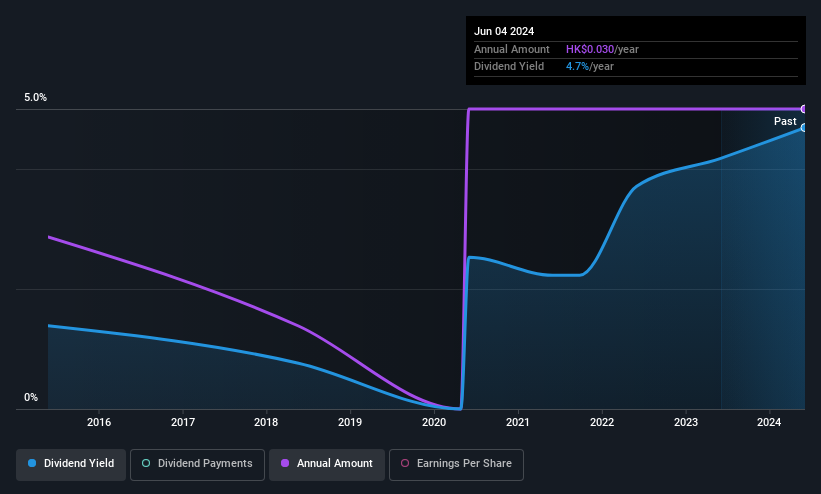Toggle the Earnings Per Share series
The image size is (821, 494).
pyautogui.click(x=456, y=464)
